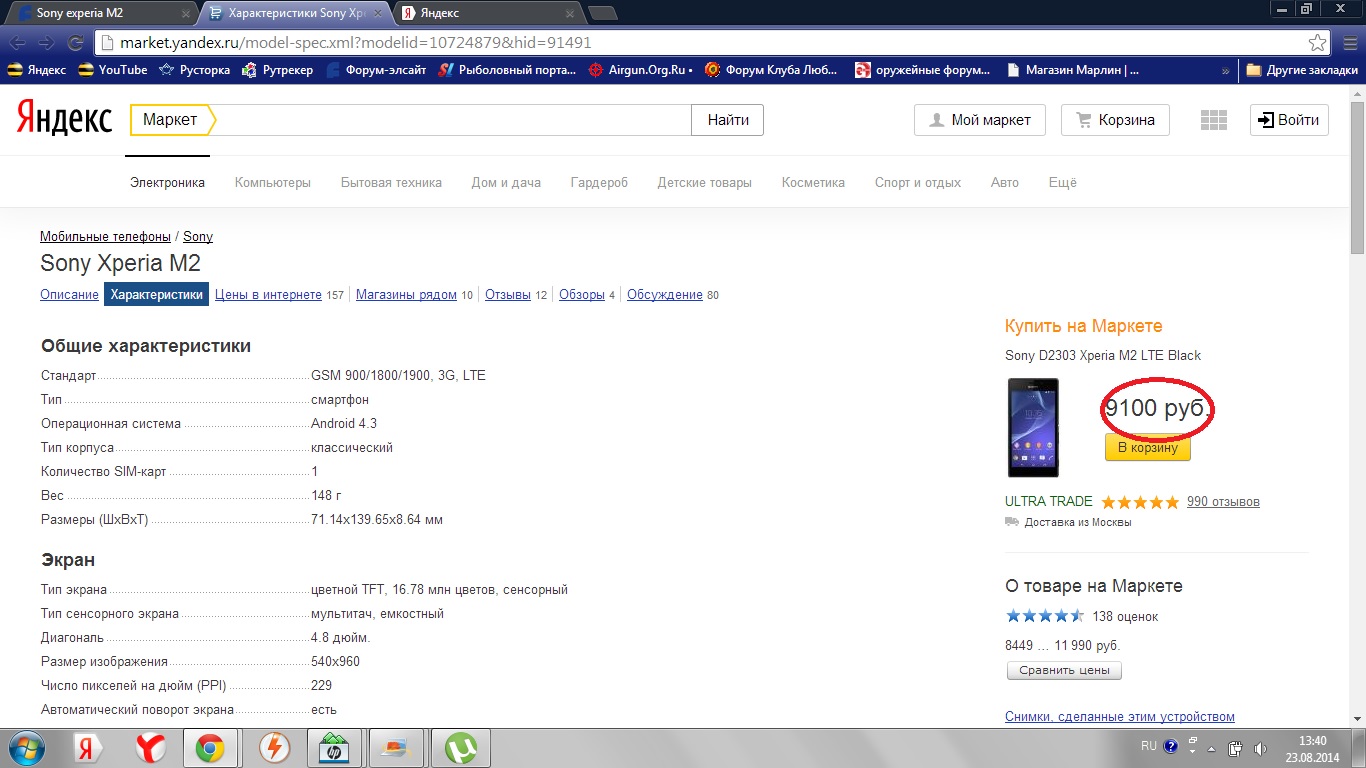The height and width of the screenshot is (768, 1366).
Task: Open a new browser tab
Action: [602, 13]
